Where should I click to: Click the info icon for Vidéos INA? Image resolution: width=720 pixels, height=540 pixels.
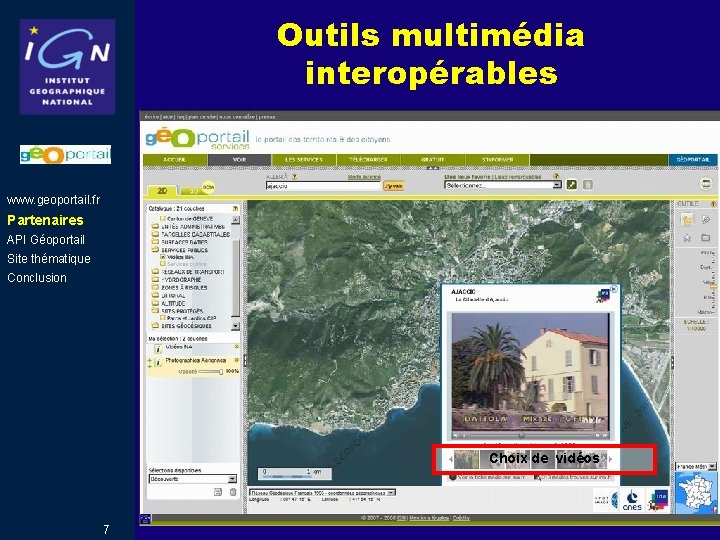[158, 349]
